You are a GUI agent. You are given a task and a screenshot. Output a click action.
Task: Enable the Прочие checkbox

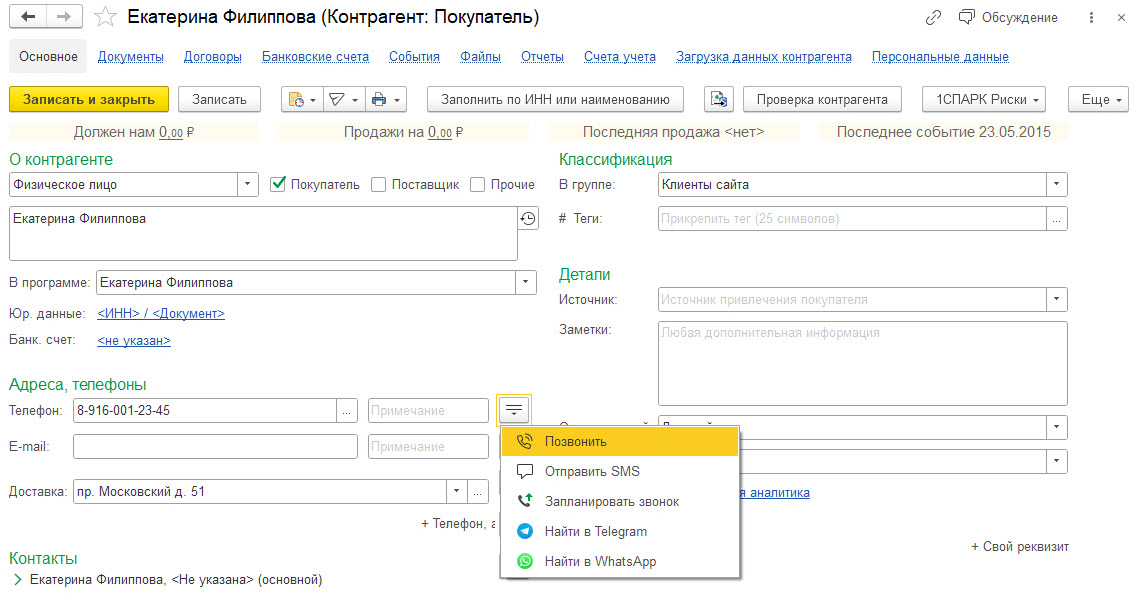point(477,185)
